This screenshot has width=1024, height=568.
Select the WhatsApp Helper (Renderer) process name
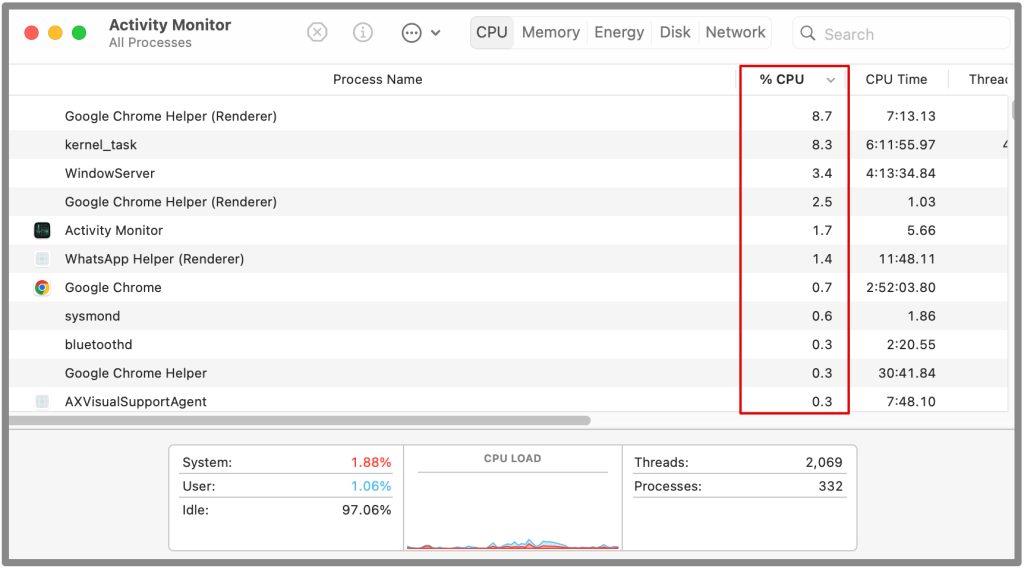[x=154, y=259]
